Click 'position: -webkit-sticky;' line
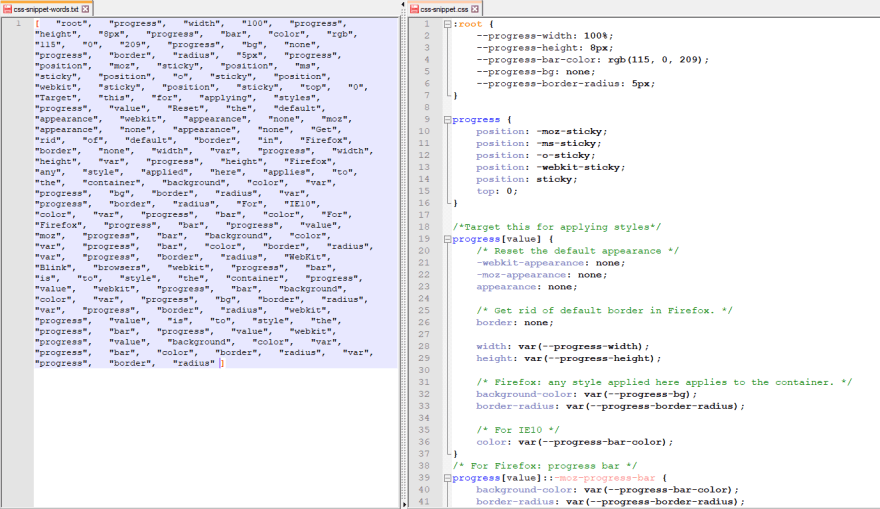Viewport: 880px width, 509px height. [551, 167]
